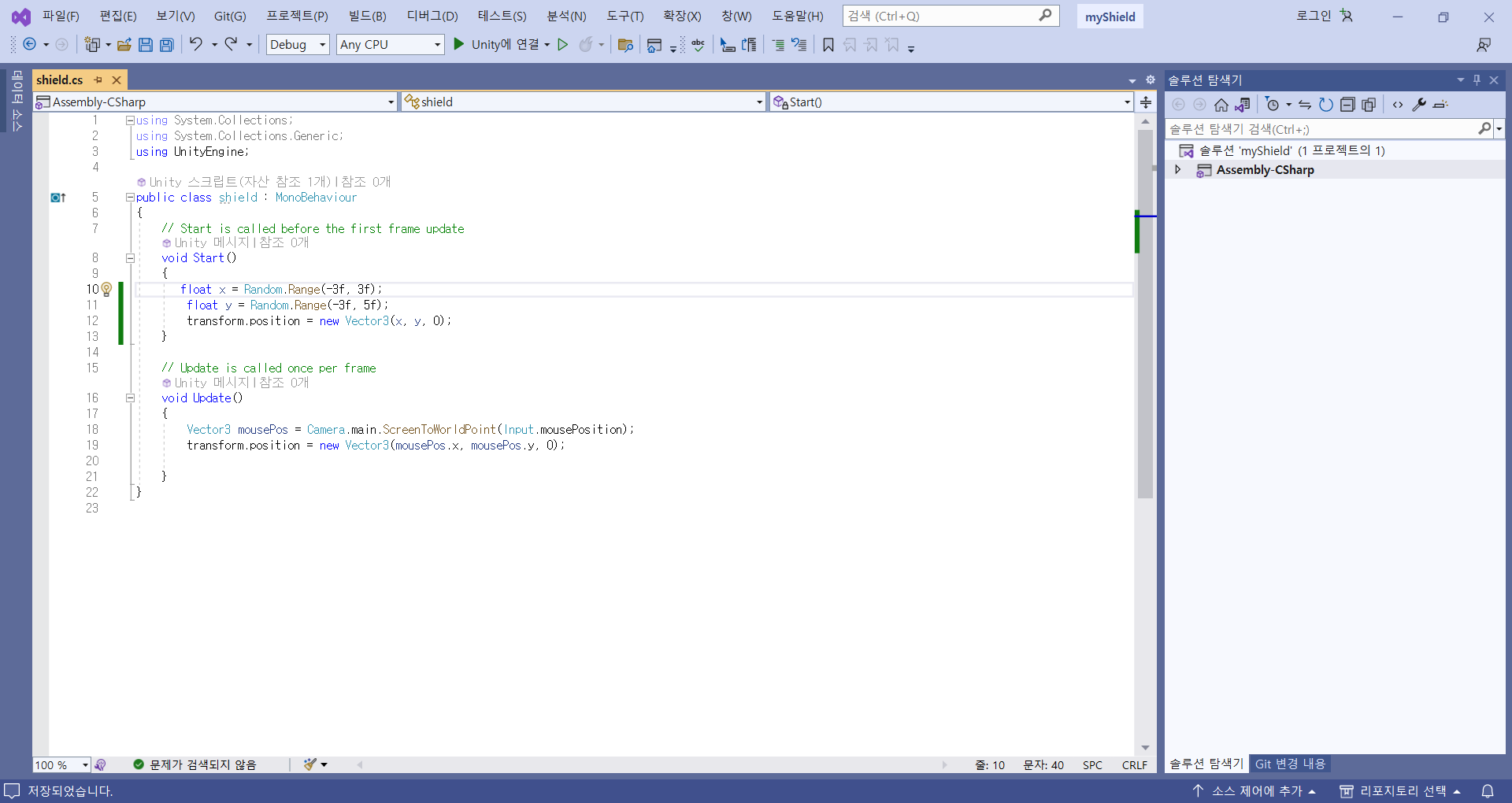Open the notifications bell in status bar
The height and width of the screenshot is (803, 1512).
tap(1488, 790)
